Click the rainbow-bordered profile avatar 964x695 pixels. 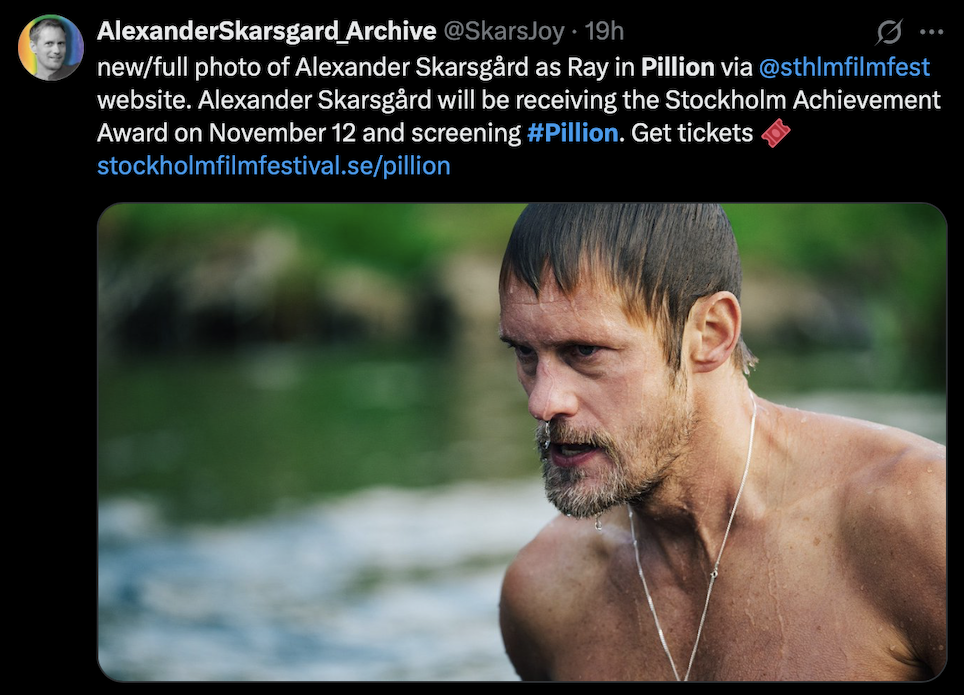[50, 47]
